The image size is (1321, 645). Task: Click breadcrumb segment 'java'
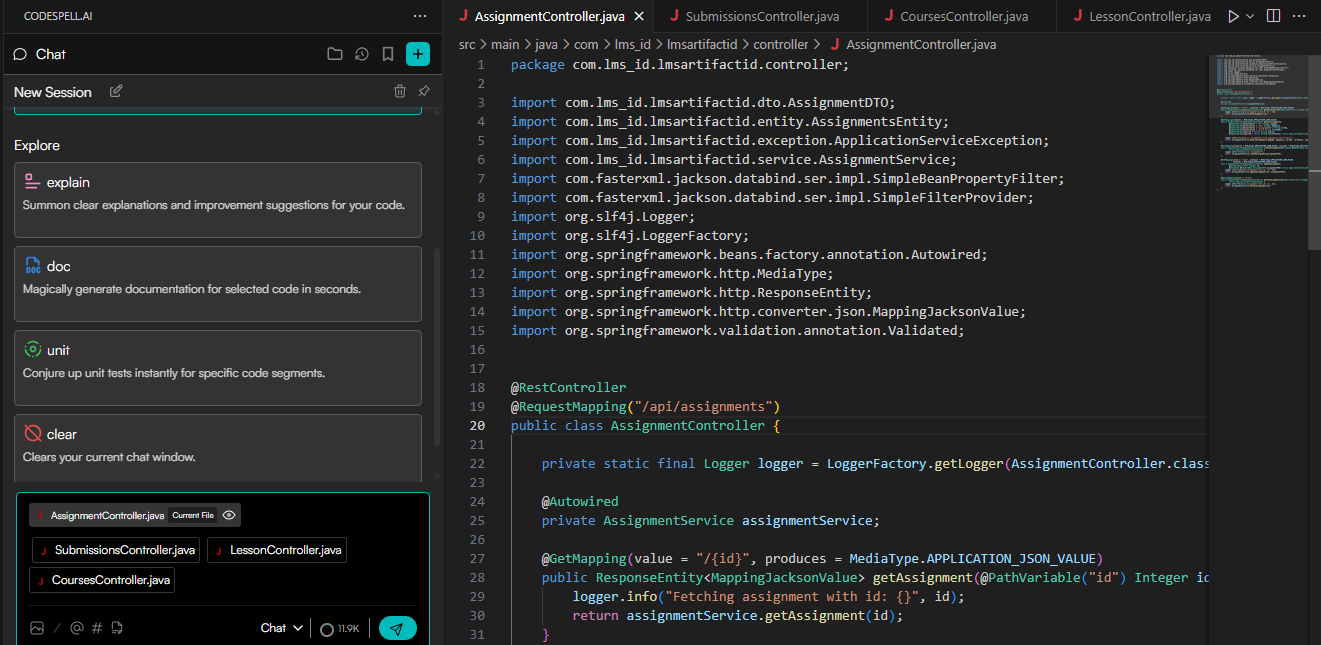coord(546,44)
